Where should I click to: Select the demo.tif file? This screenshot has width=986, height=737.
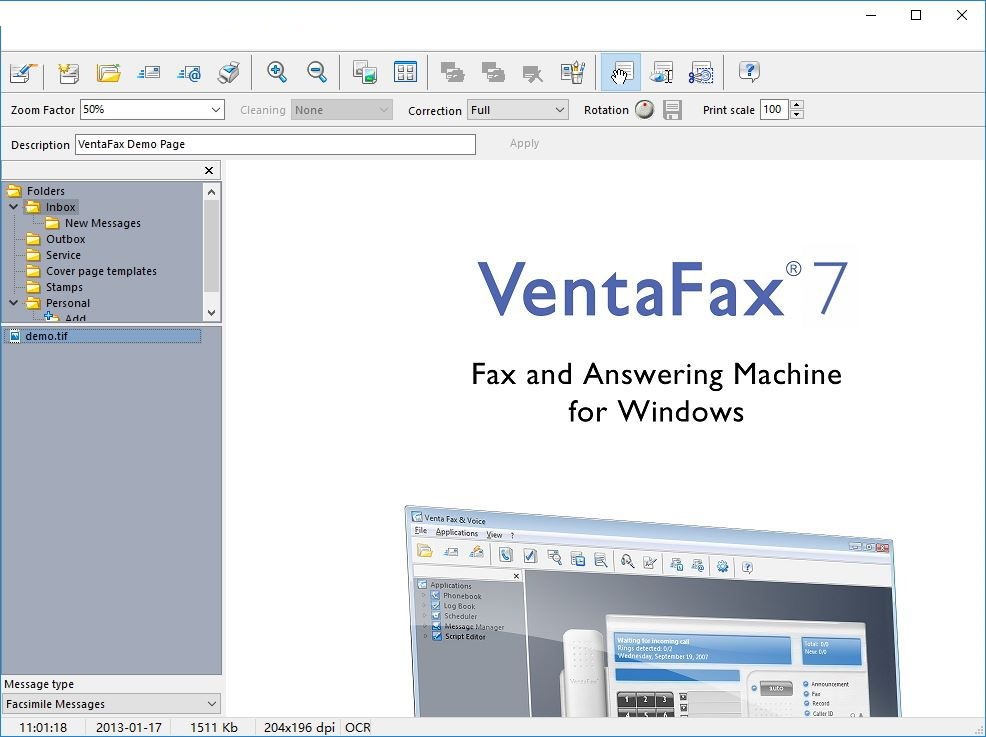46,336
